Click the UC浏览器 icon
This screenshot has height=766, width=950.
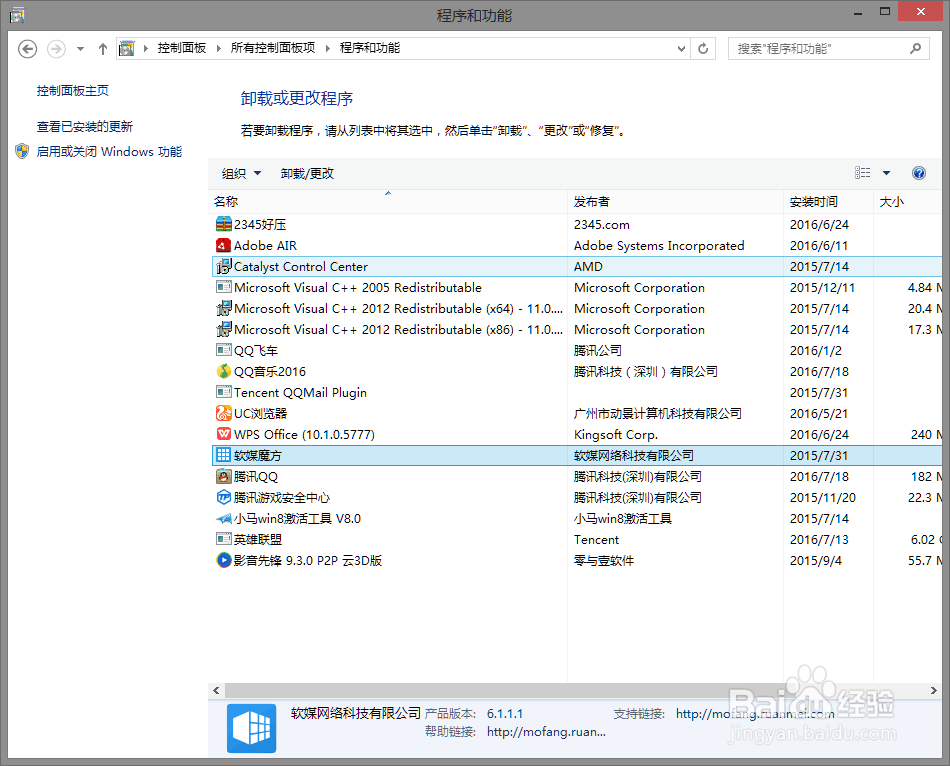pyautogui.click(x=224, y=413)
